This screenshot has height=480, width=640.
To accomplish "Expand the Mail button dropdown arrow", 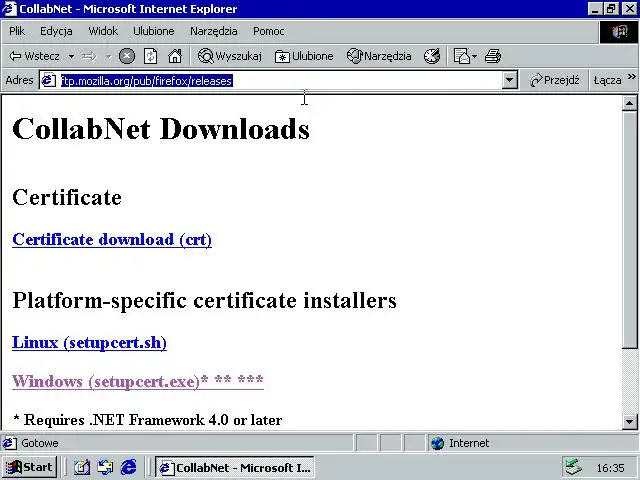I will [x=474, y=56].
